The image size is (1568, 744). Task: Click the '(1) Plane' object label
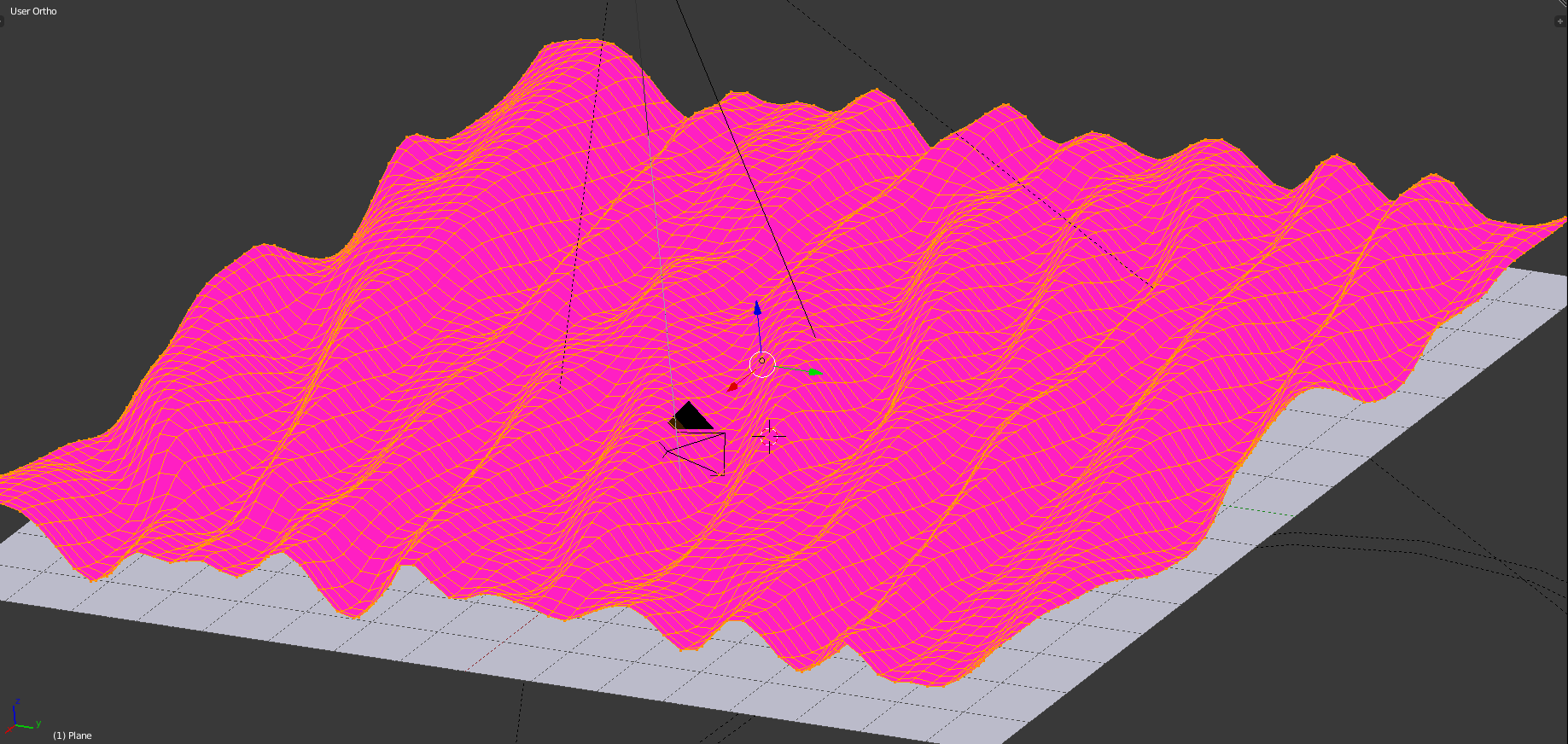73,735
